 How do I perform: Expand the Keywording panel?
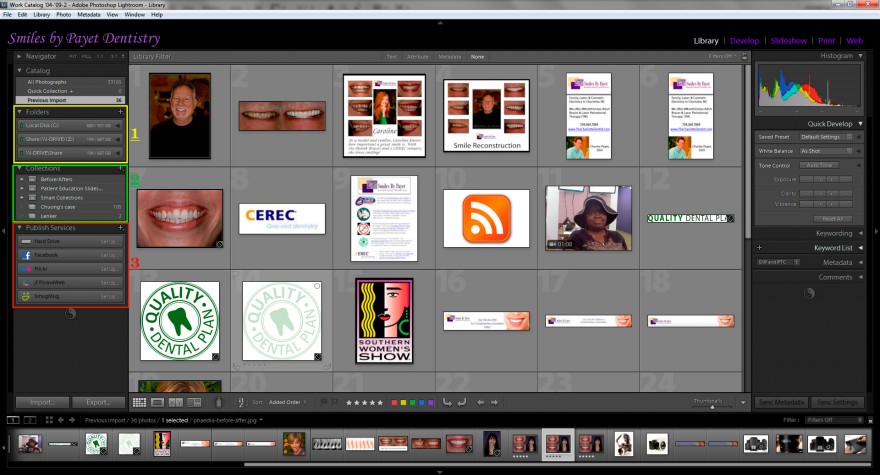[861, 233]
